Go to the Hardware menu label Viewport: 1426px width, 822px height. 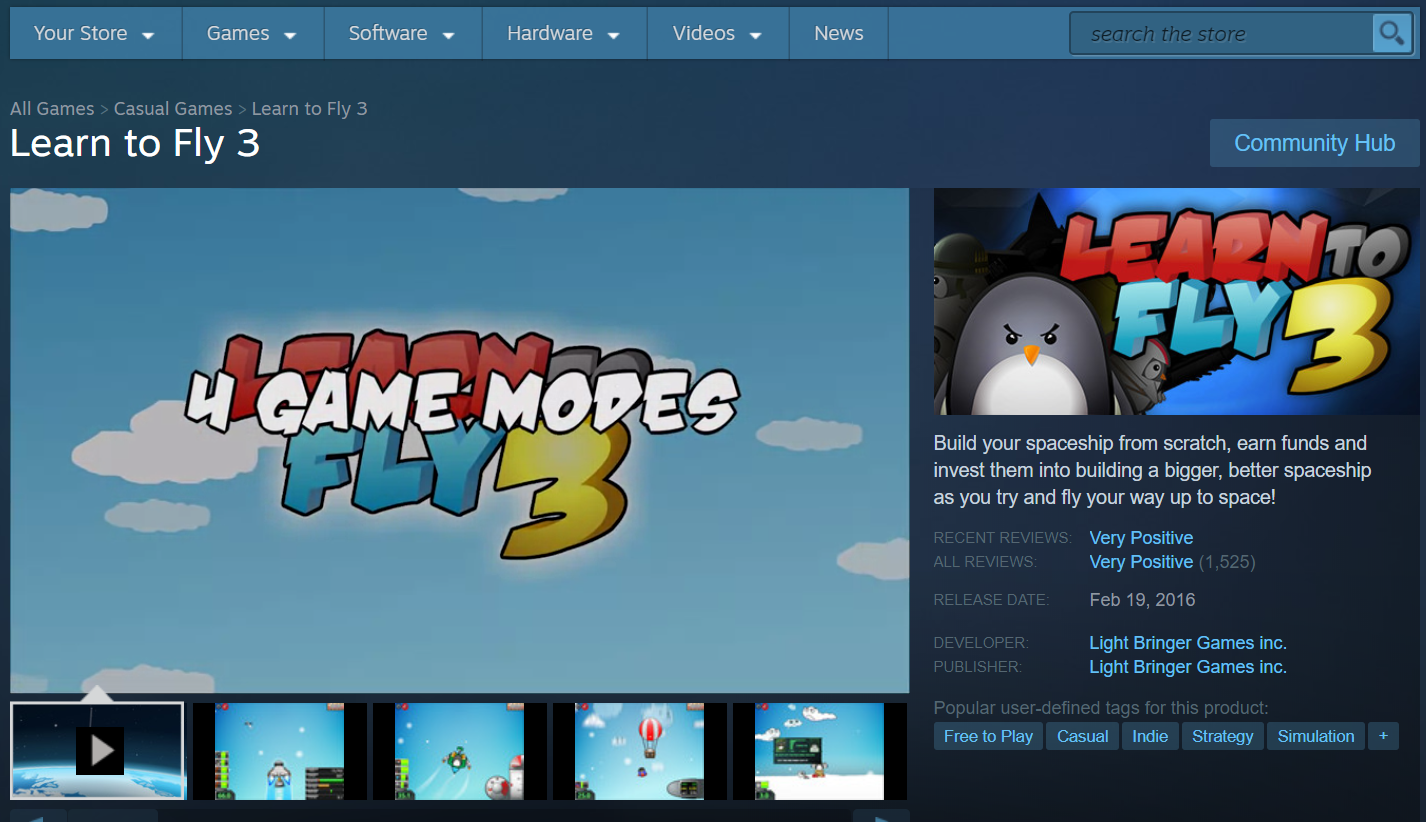(x=550, y=33)
